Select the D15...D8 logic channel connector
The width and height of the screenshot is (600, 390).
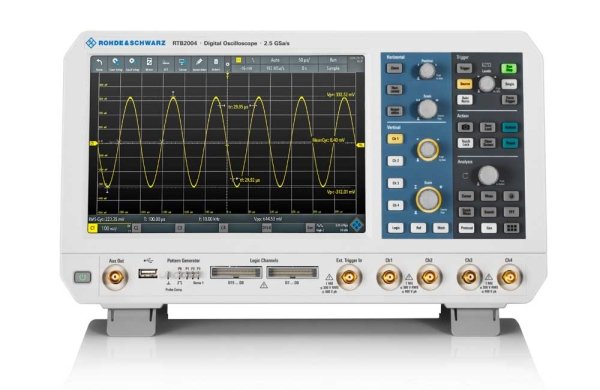tap(236, 273)
